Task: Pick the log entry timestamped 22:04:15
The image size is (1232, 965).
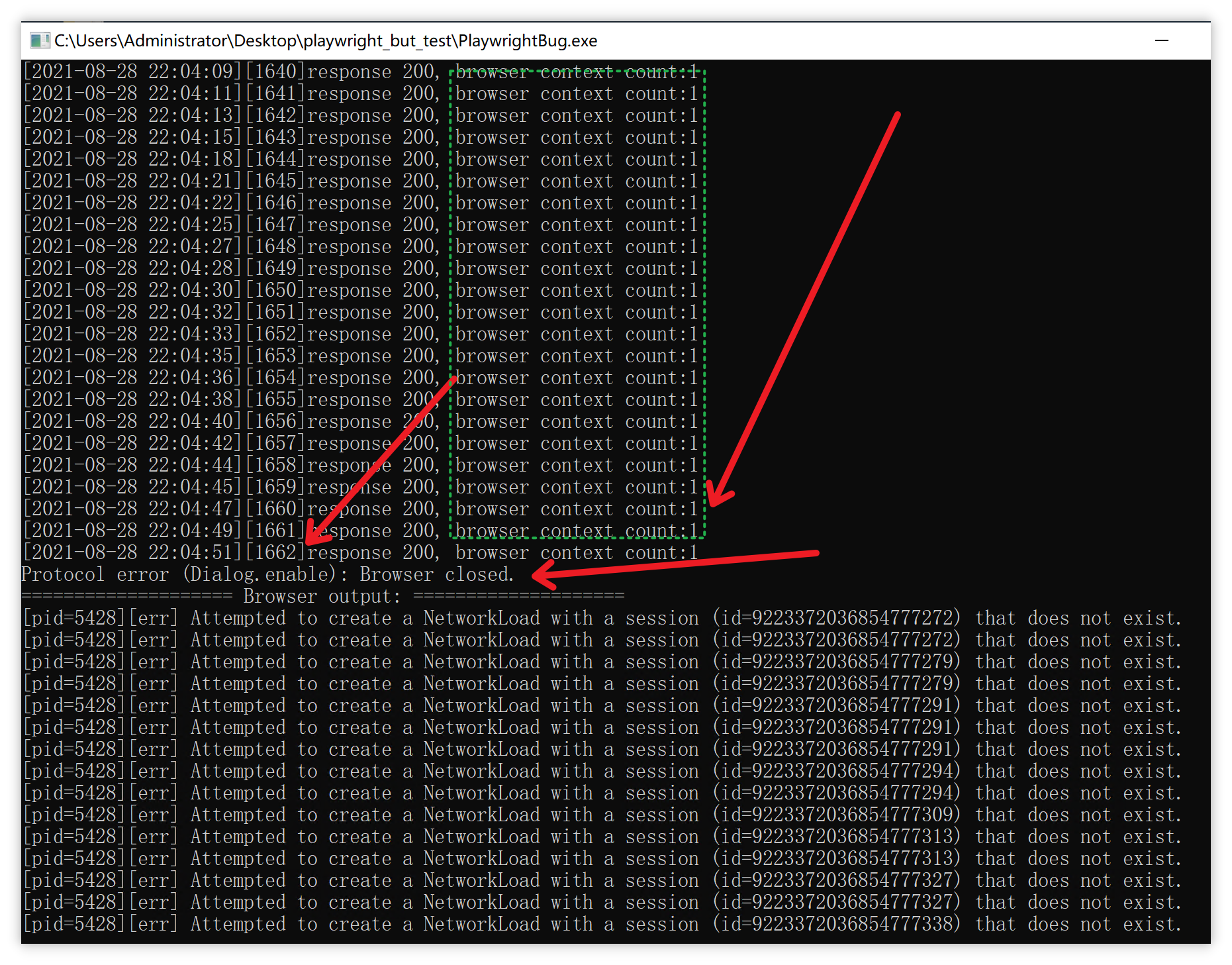Action: pos(361,137)
